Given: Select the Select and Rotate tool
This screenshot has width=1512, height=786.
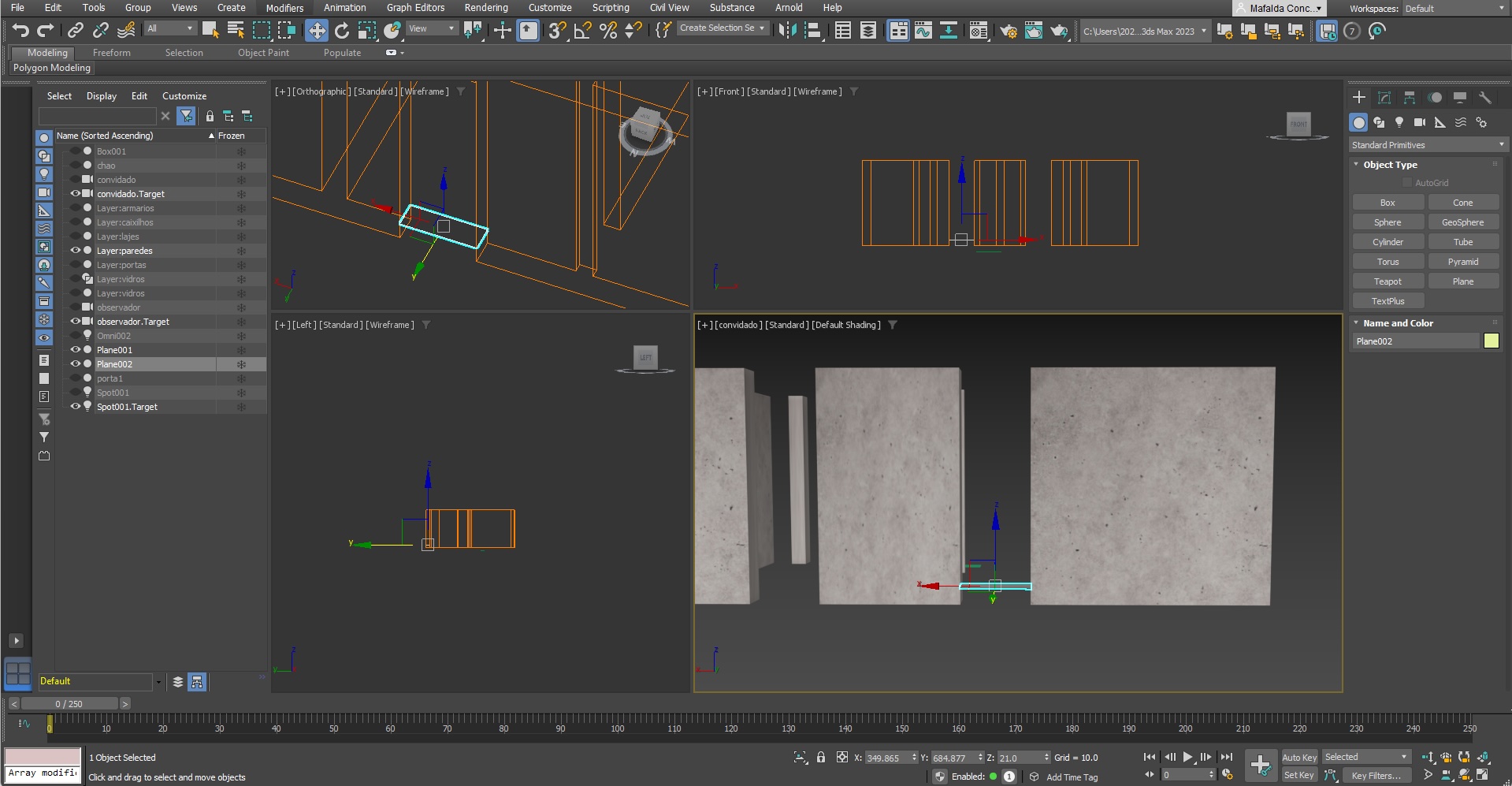Looking at the screenshot, I should (x=342, y=31).
